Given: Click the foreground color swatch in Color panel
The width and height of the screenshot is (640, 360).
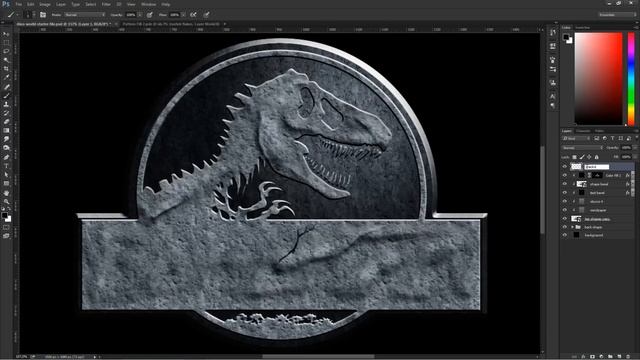Looking at the screenshot, I should (x=566, y=37).
